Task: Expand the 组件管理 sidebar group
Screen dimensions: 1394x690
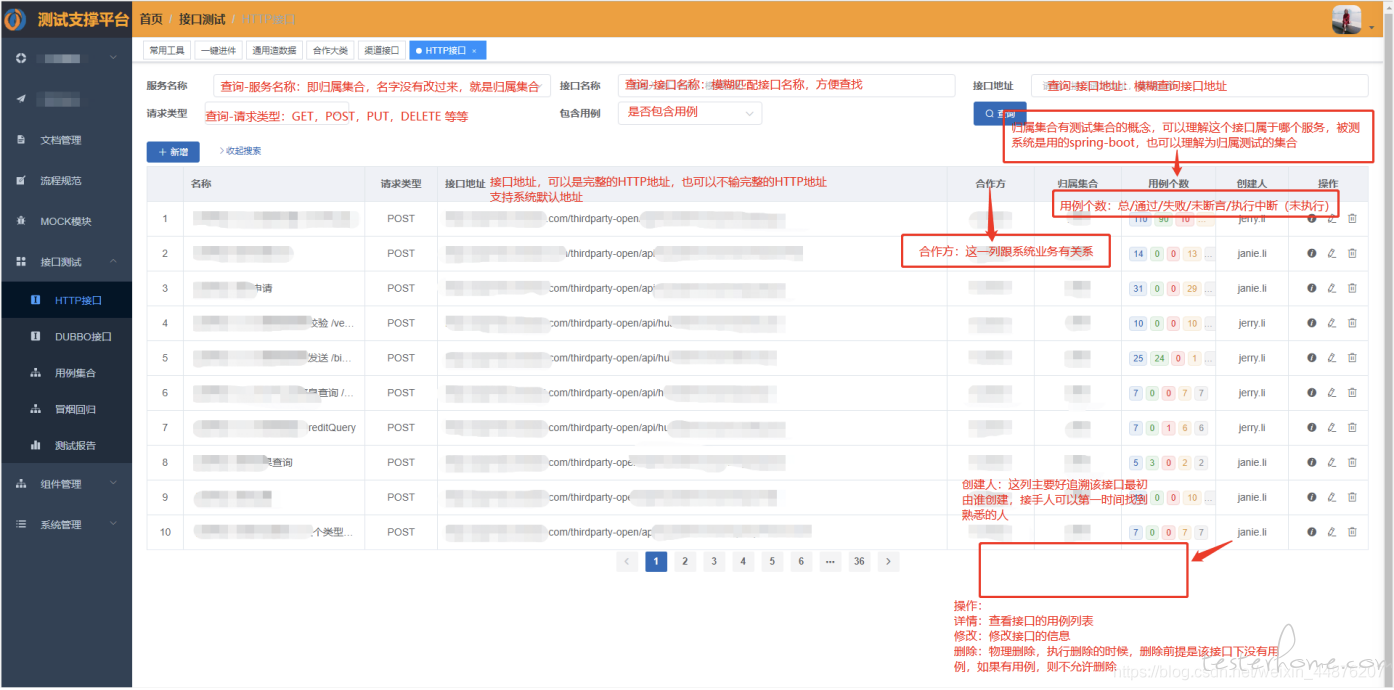Action: [x=66, y=484]
